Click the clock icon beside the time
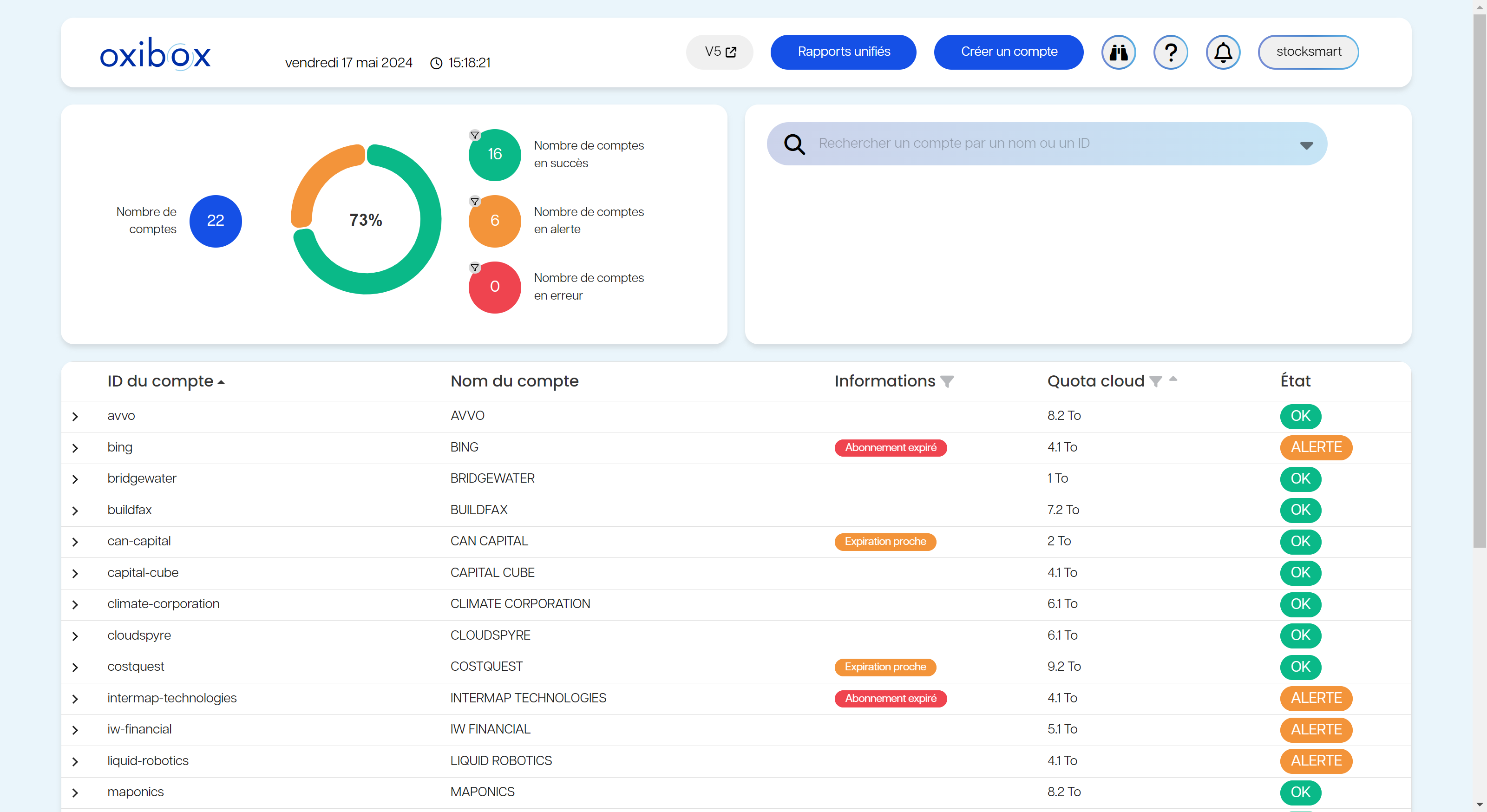The height and width of the screenshot is (812, 1487). pos(436,63)
